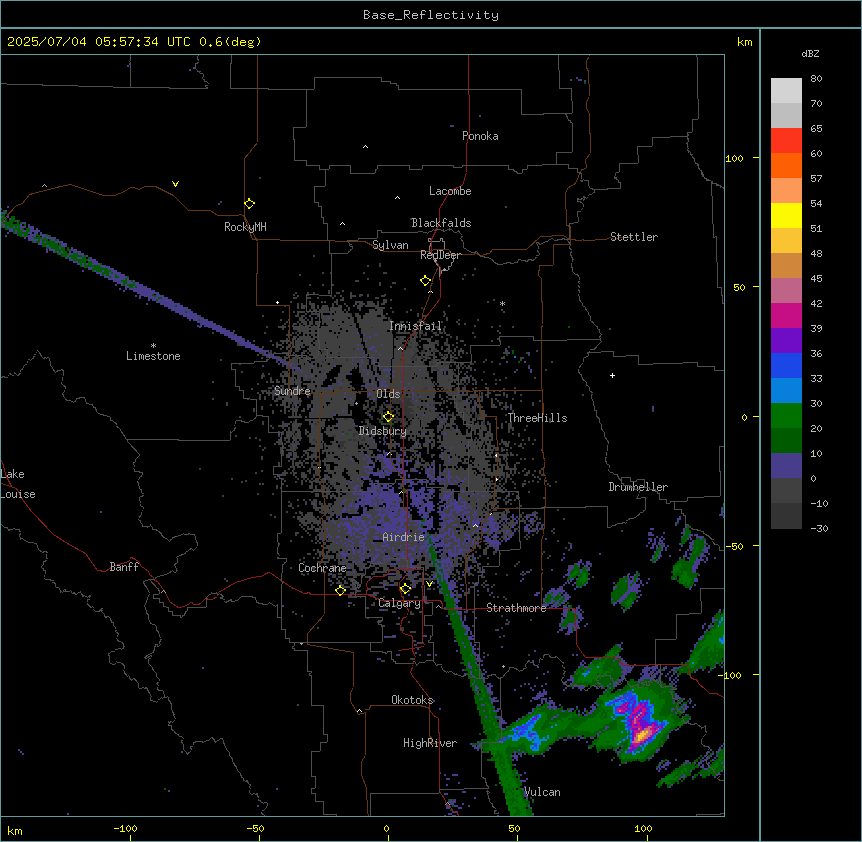Click the HighRiver label
The height and width of the screenshot is (842, 862).
[430, 743]
